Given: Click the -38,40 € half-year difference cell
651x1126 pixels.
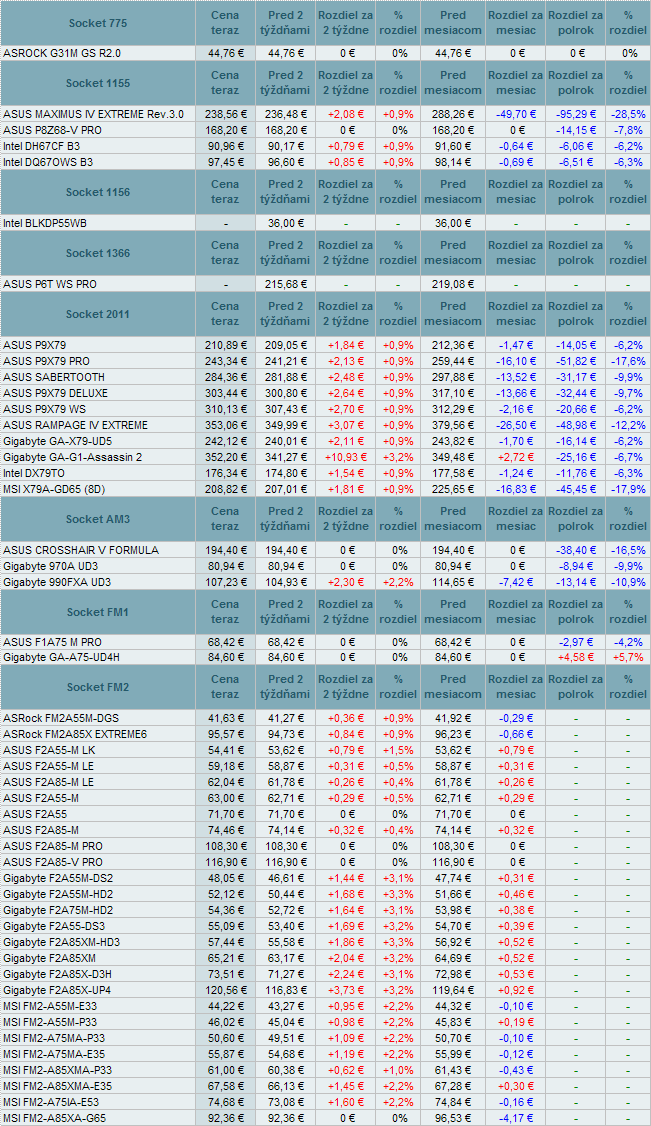Looking at the screenshot, I should tap(576, 550).
